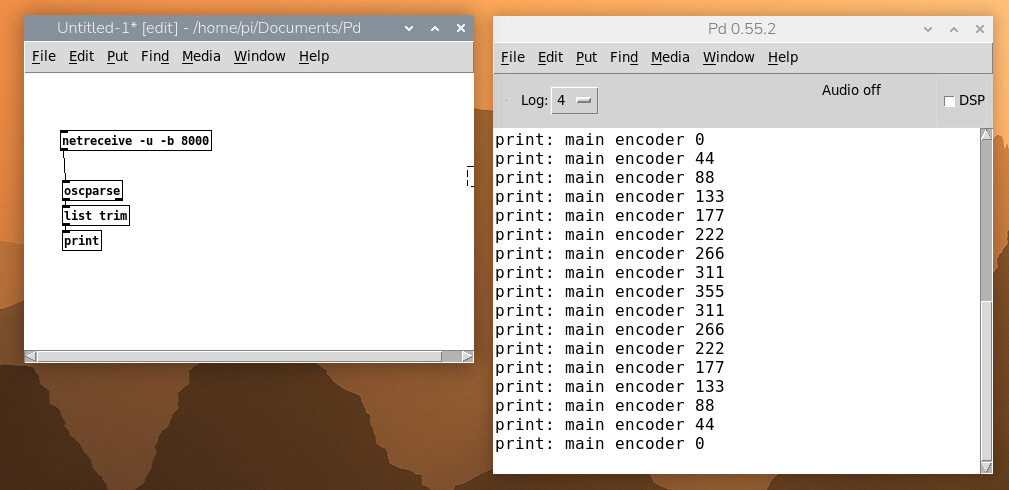Open Window menu in Pd console window
Viewport: 1009px width, 490px height.
pyautogui.click(x=729, y=57)
